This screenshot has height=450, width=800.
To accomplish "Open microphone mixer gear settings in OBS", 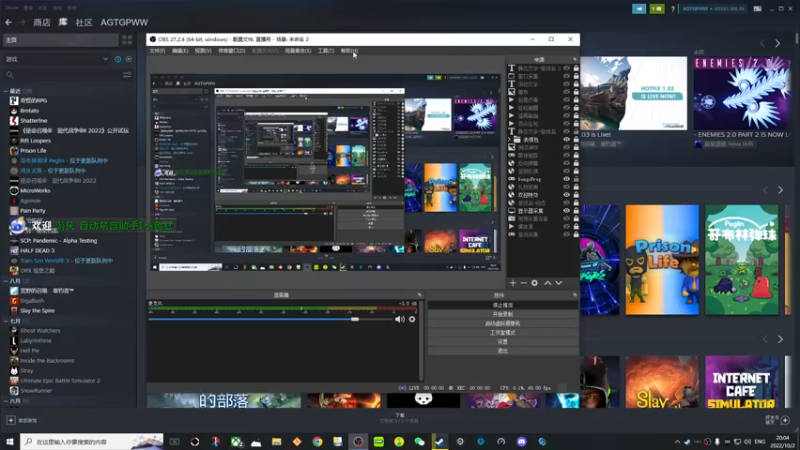I will [412, 319].
